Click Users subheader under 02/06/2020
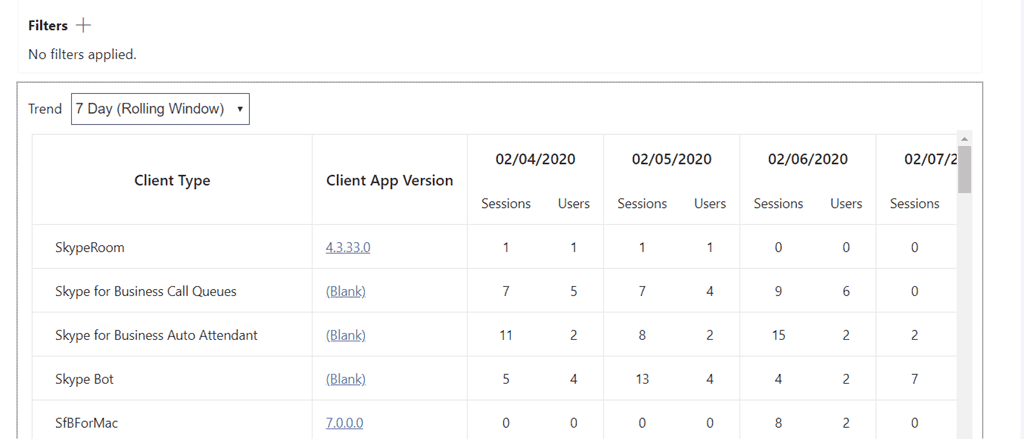Screen dimensions: 1024x439 (x=846, y=203)
